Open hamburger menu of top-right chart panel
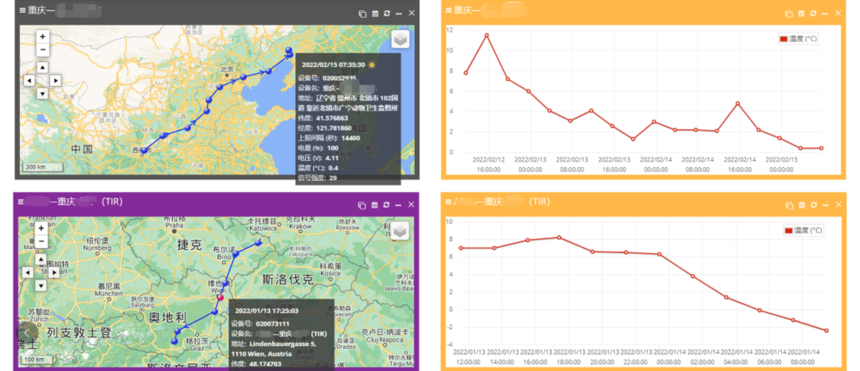The width and height of the screenshot is (860, 371). click(x=449, y=10)
